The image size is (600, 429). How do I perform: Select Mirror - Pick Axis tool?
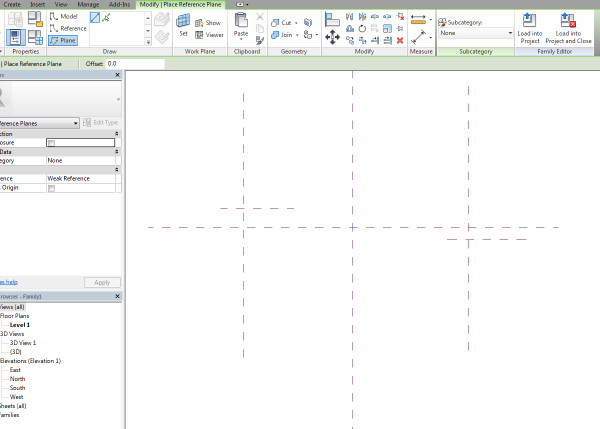[x=350, y=16]
